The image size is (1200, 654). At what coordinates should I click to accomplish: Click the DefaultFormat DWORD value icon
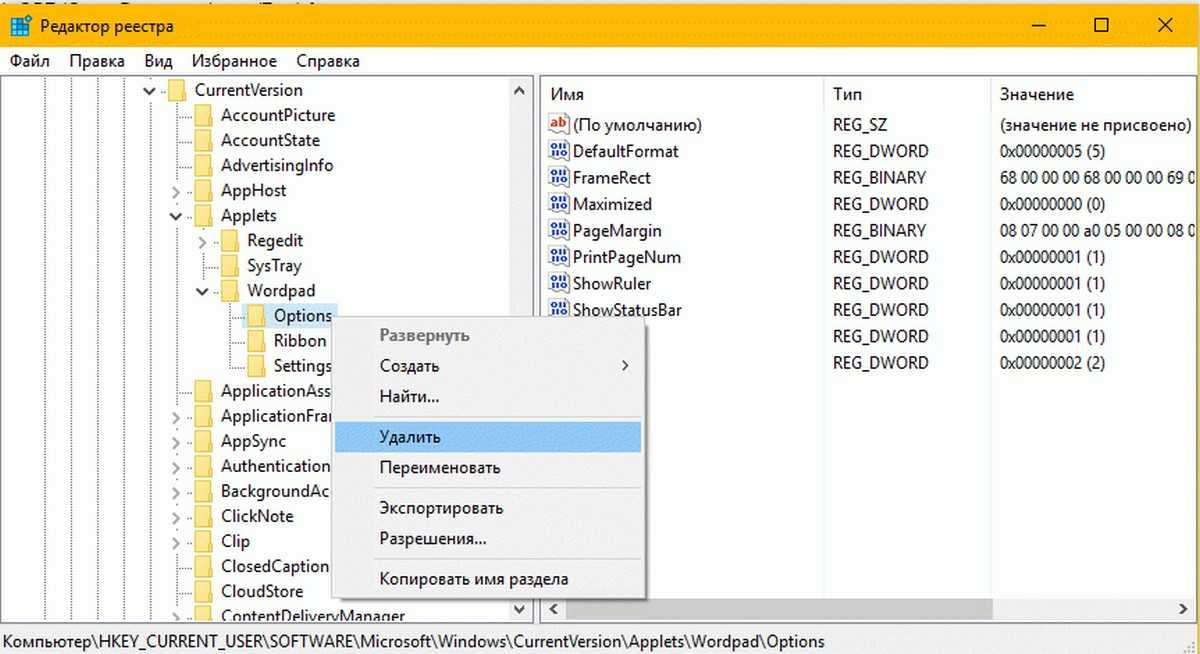(x=558, y=152)
